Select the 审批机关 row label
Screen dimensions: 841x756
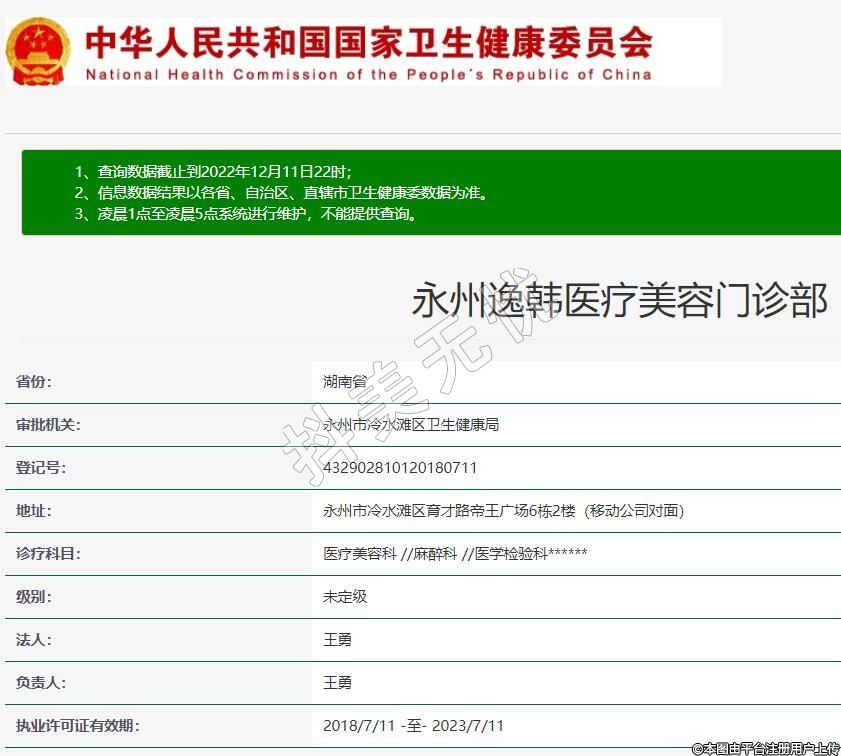point(48,425)
